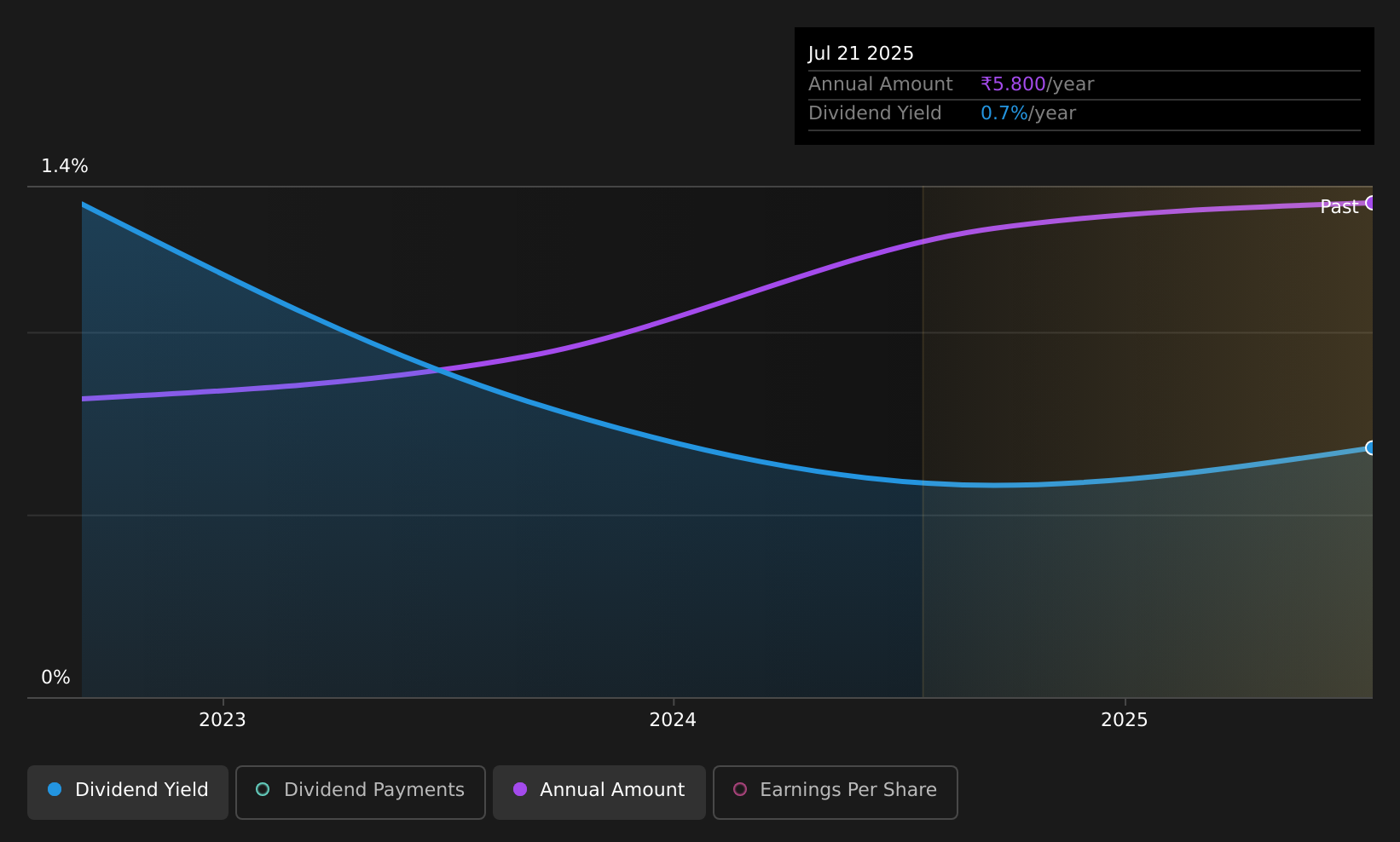Click the Annual Amount tooltip row label
Viewport: 1400px width, 842px height.
tap(881, 84)
